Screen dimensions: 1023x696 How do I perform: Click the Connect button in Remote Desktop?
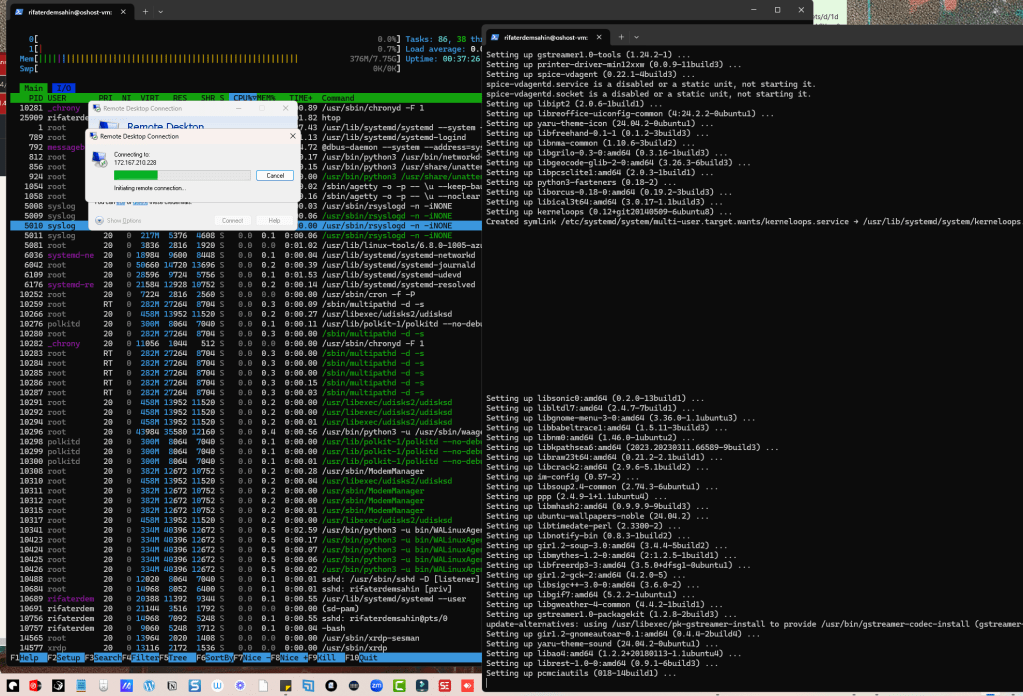tap(232, 220)
